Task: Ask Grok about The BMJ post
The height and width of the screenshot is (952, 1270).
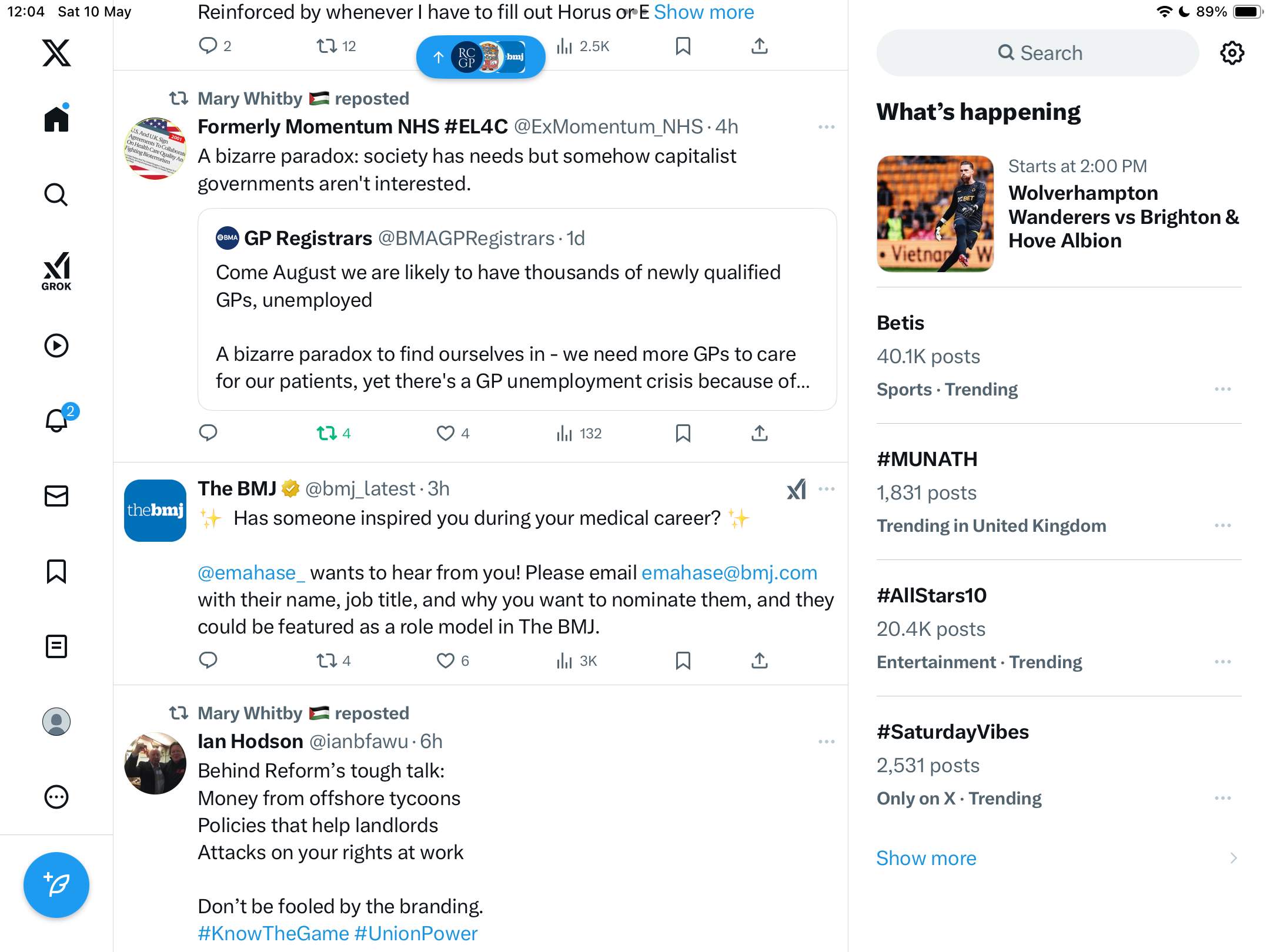Action: point(797,489)
